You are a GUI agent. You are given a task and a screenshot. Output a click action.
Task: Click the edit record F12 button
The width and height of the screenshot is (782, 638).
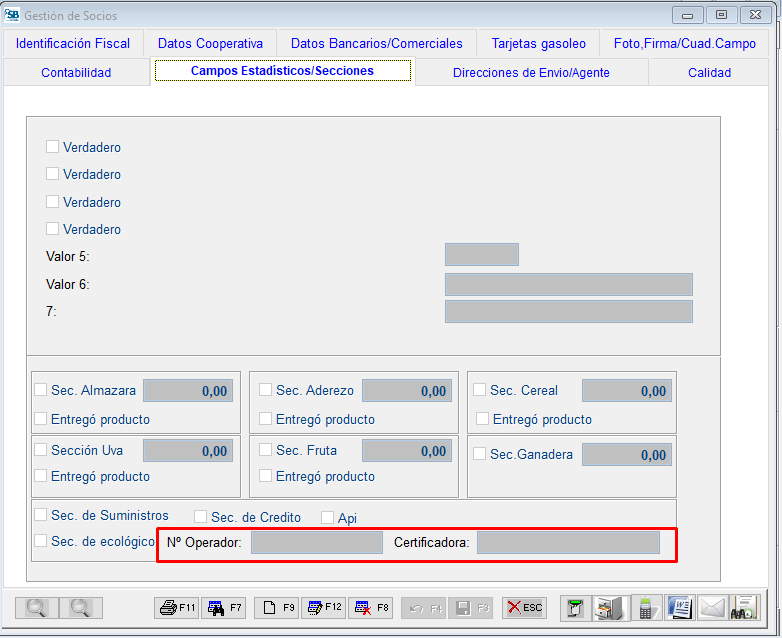click(x=324, y=607)
